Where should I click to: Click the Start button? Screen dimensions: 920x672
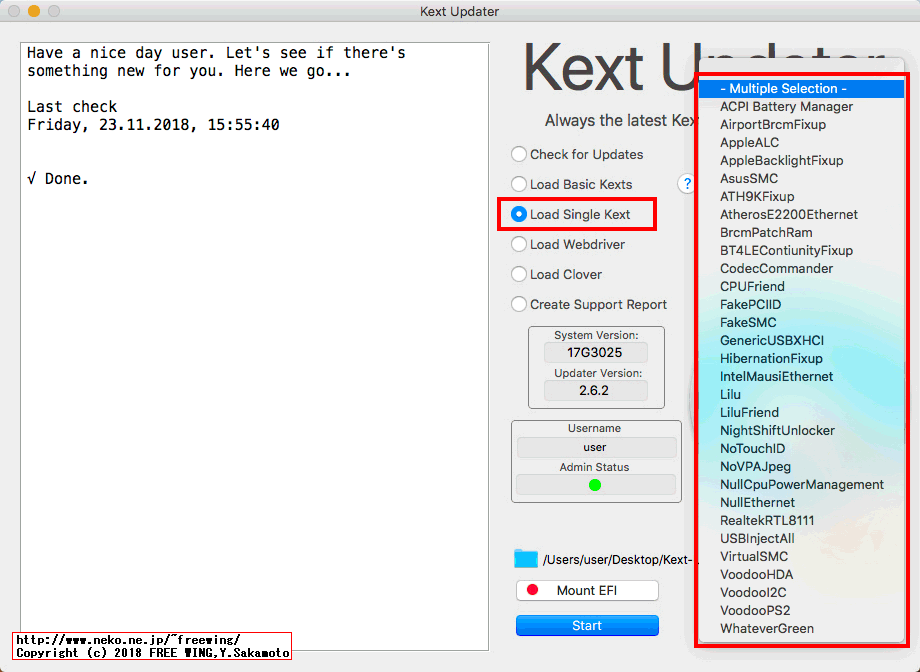[x=587, y=625]
